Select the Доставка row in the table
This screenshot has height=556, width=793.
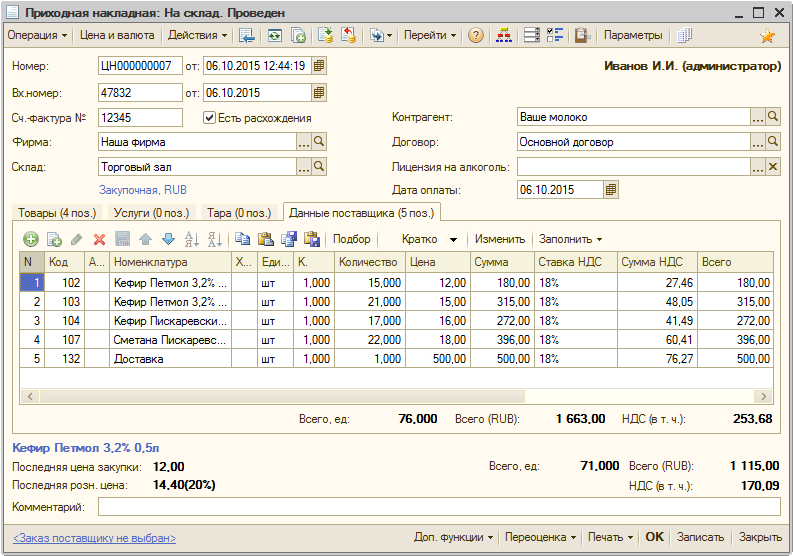click(x=396, y=359)
